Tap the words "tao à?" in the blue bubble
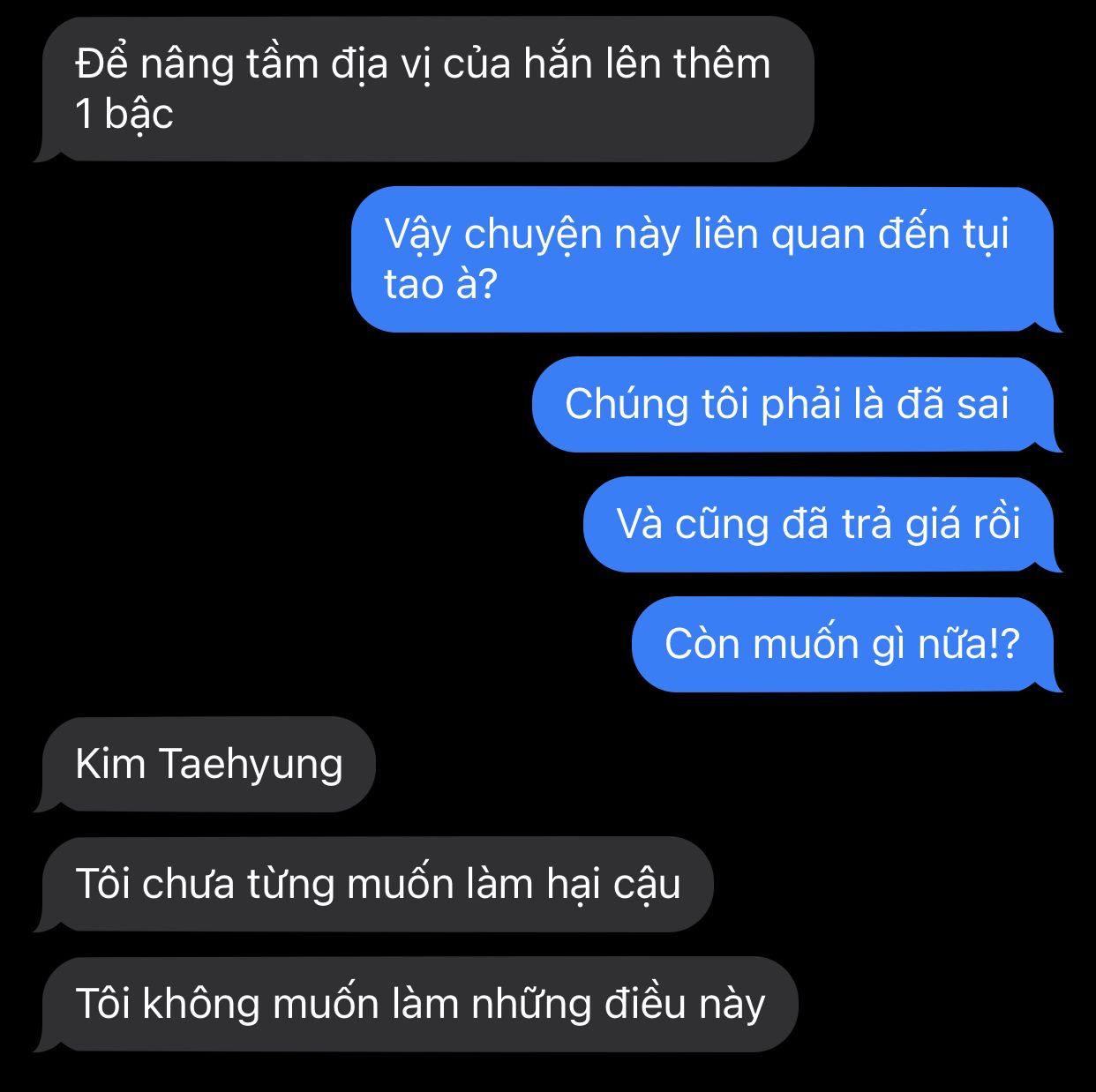 441,284
